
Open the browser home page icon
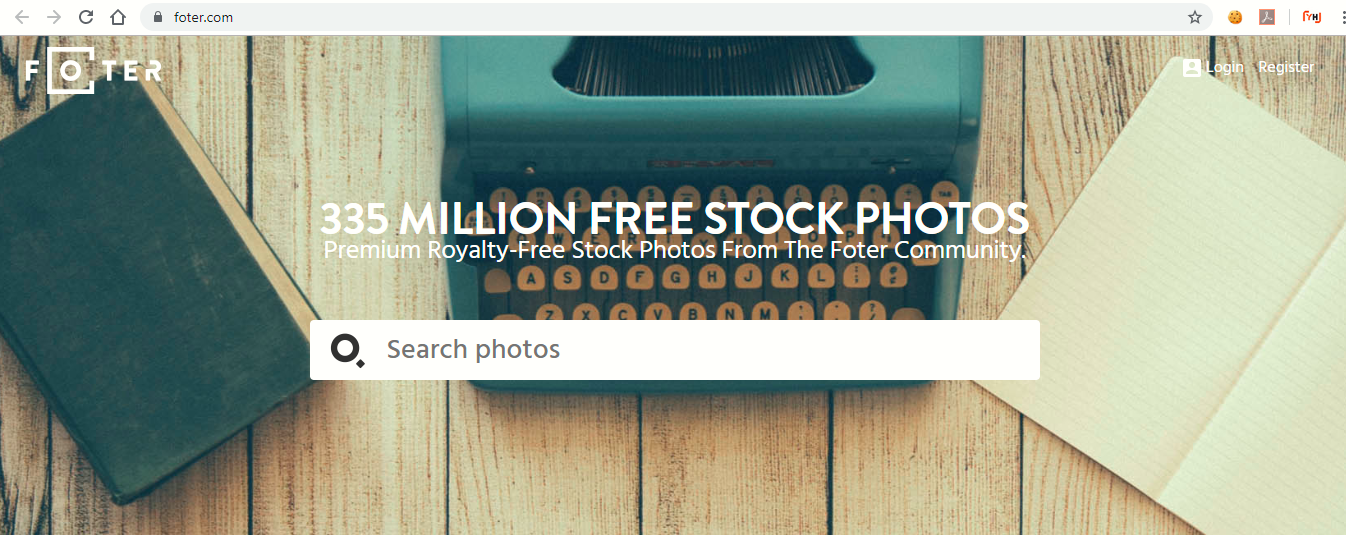(118, 17)
